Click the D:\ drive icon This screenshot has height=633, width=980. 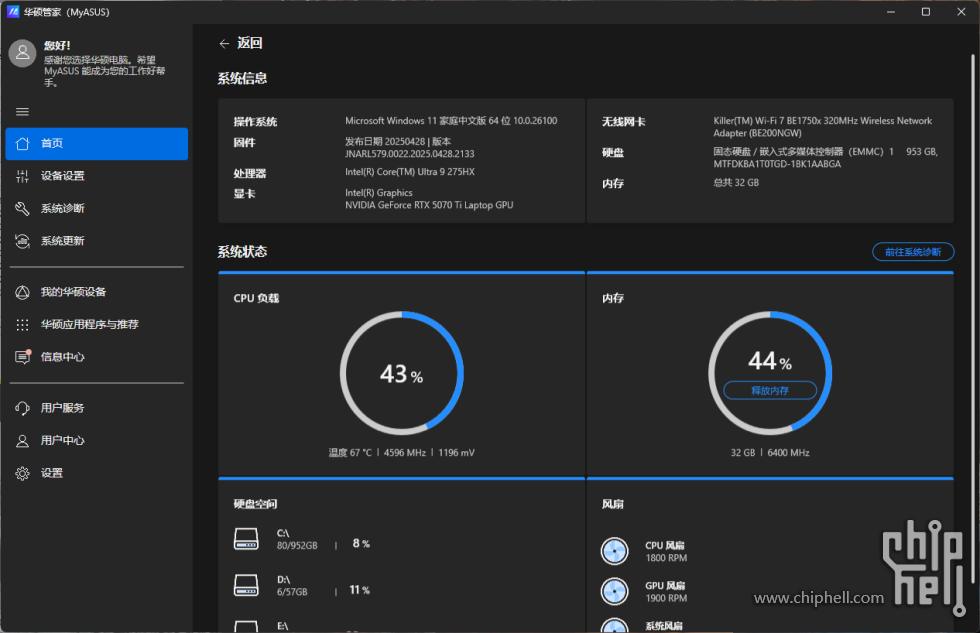point(246,586)
